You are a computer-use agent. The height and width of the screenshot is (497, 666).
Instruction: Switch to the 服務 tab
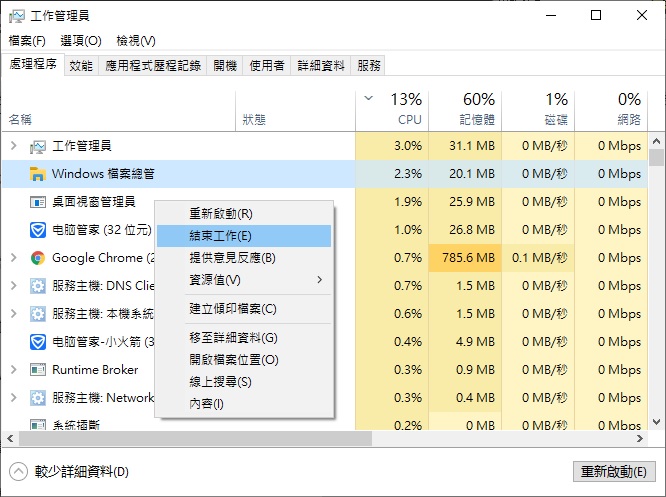point(368,65)
